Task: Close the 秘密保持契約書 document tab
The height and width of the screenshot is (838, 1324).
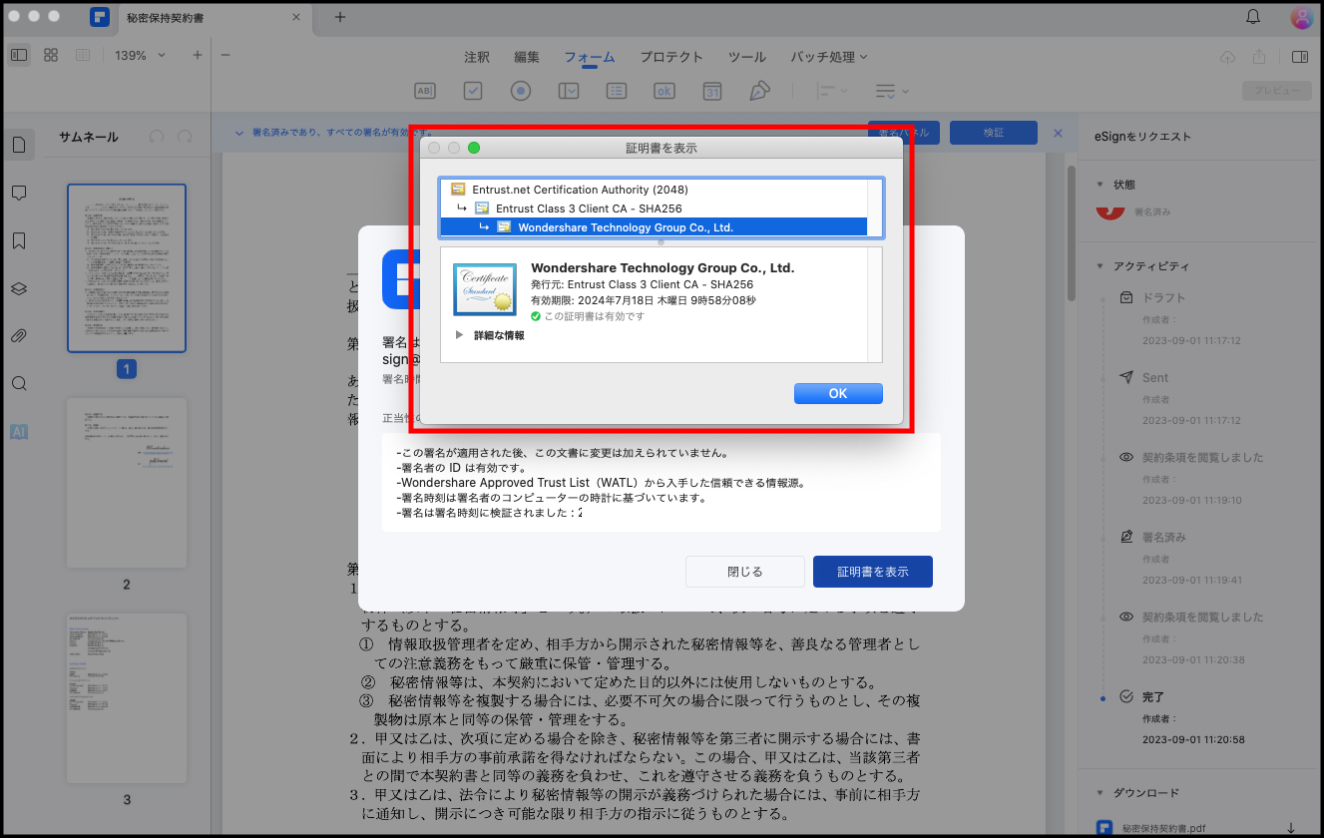Action: coord(295,18)
